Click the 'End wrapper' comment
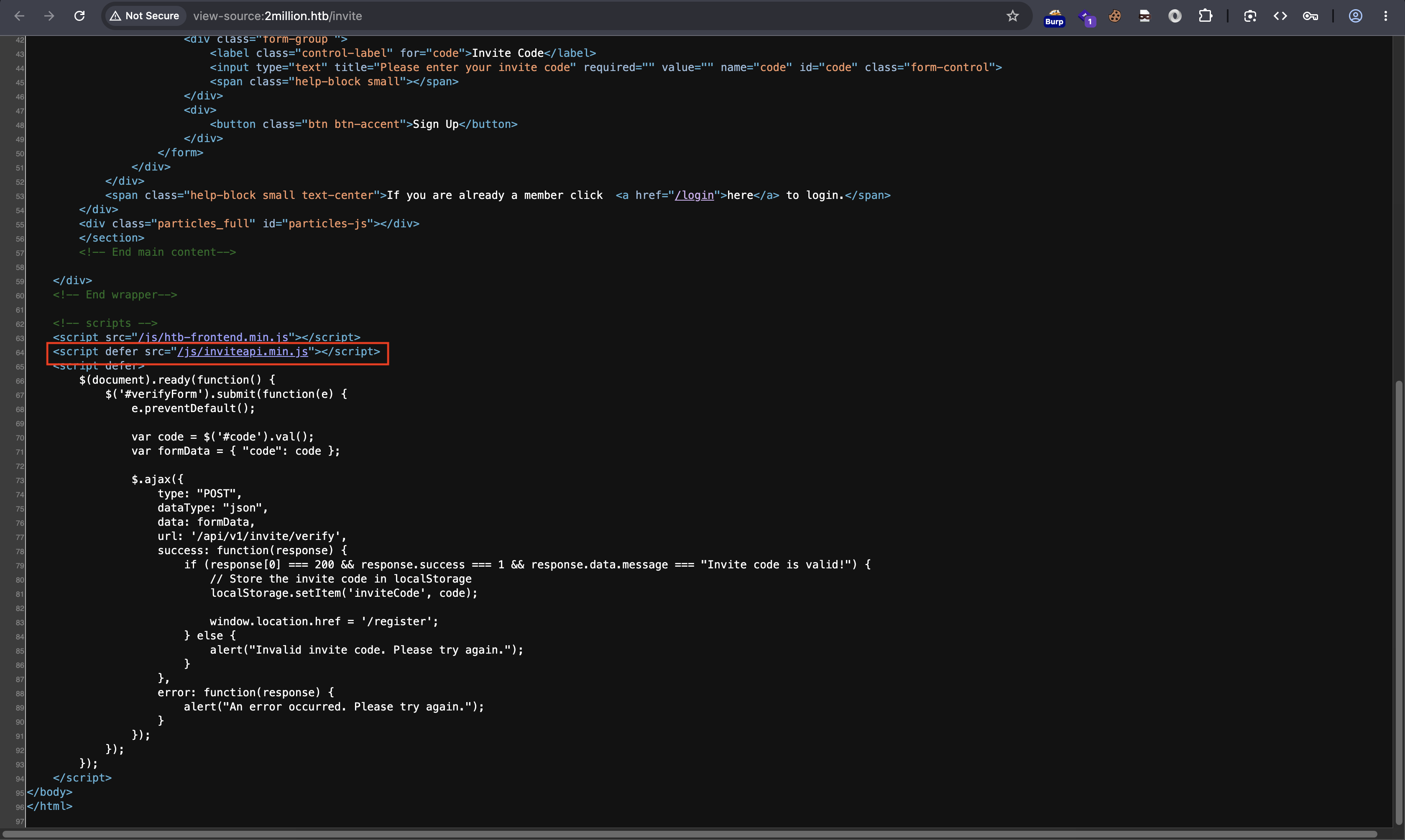The image size is (1405, 840). (115, 295)
